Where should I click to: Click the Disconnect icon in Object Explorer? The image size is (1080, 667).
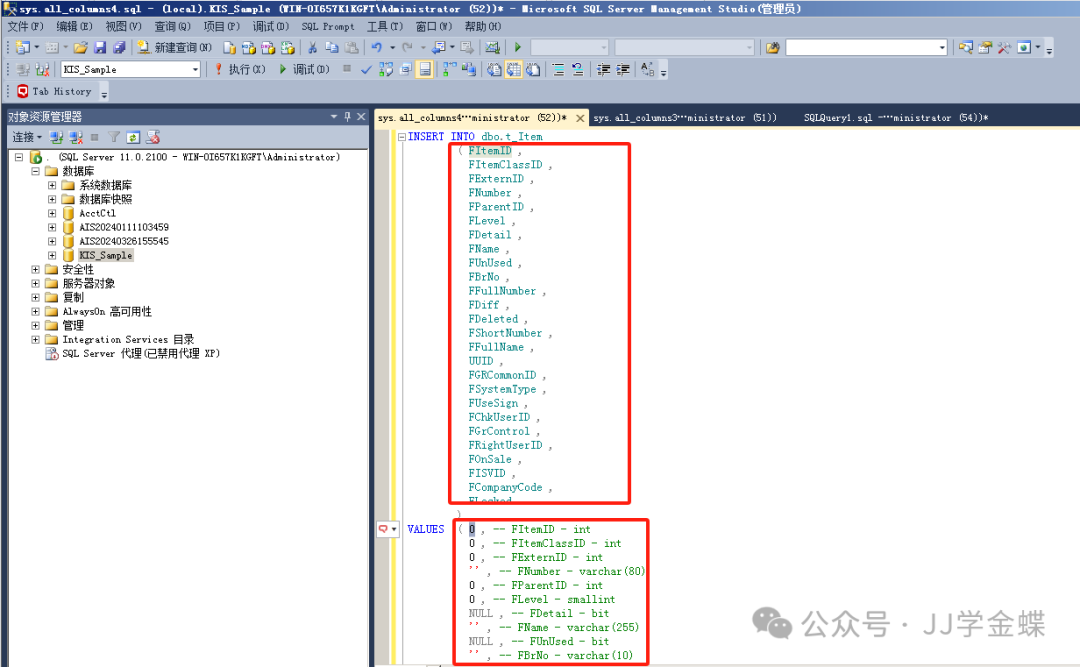(x=75, y=137)
